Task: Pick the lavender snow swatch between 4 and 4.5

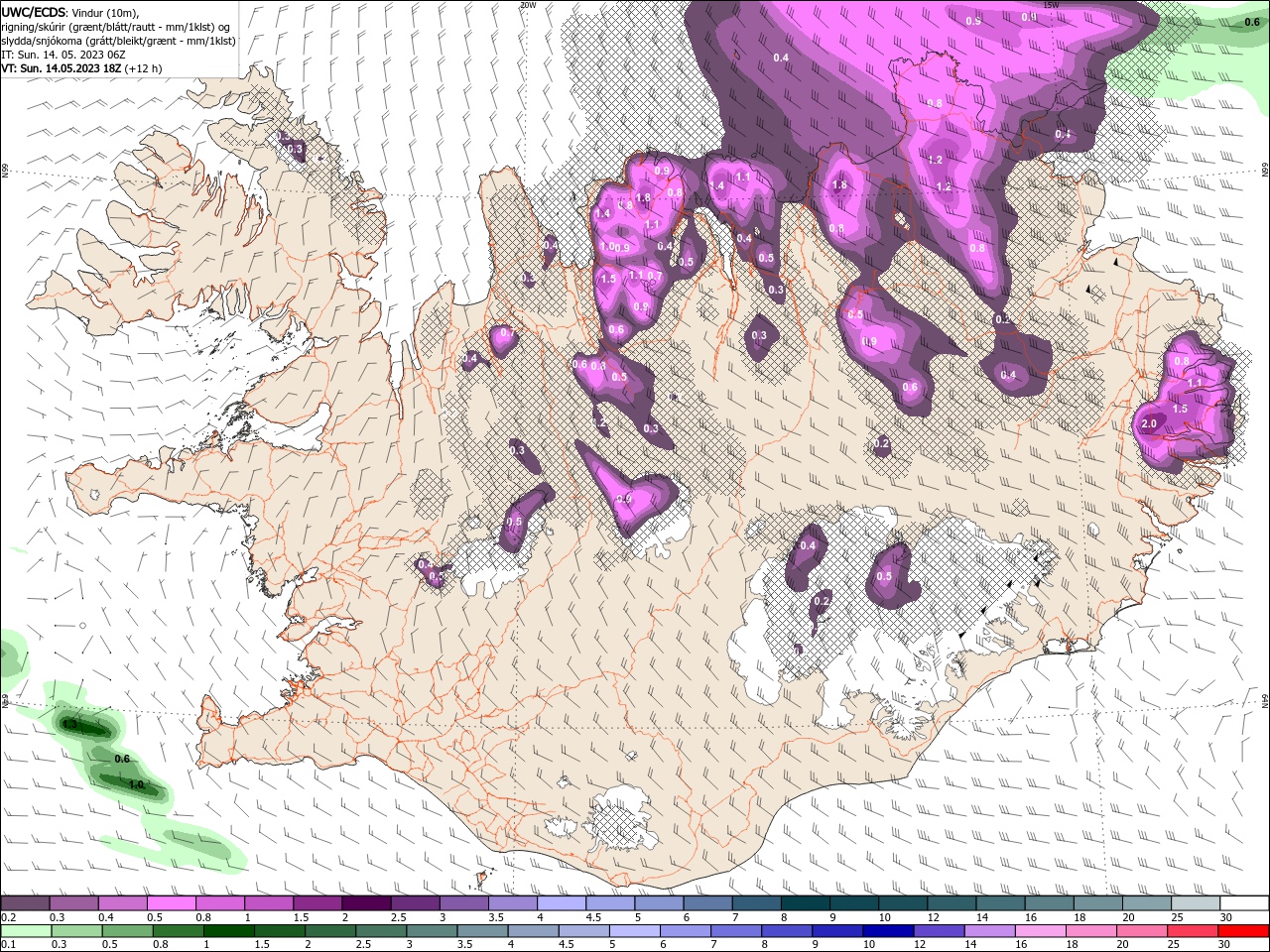Action: pyautogui.click(x=562, y=903)
